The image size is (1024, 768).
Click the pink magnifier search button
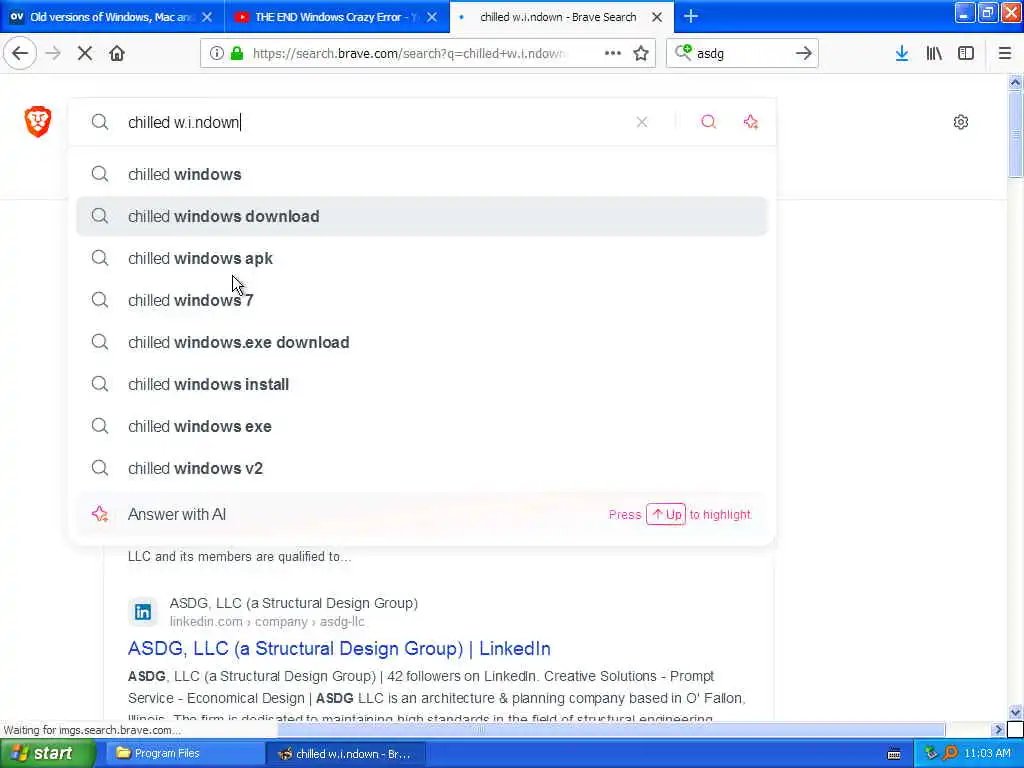(709, 122)
